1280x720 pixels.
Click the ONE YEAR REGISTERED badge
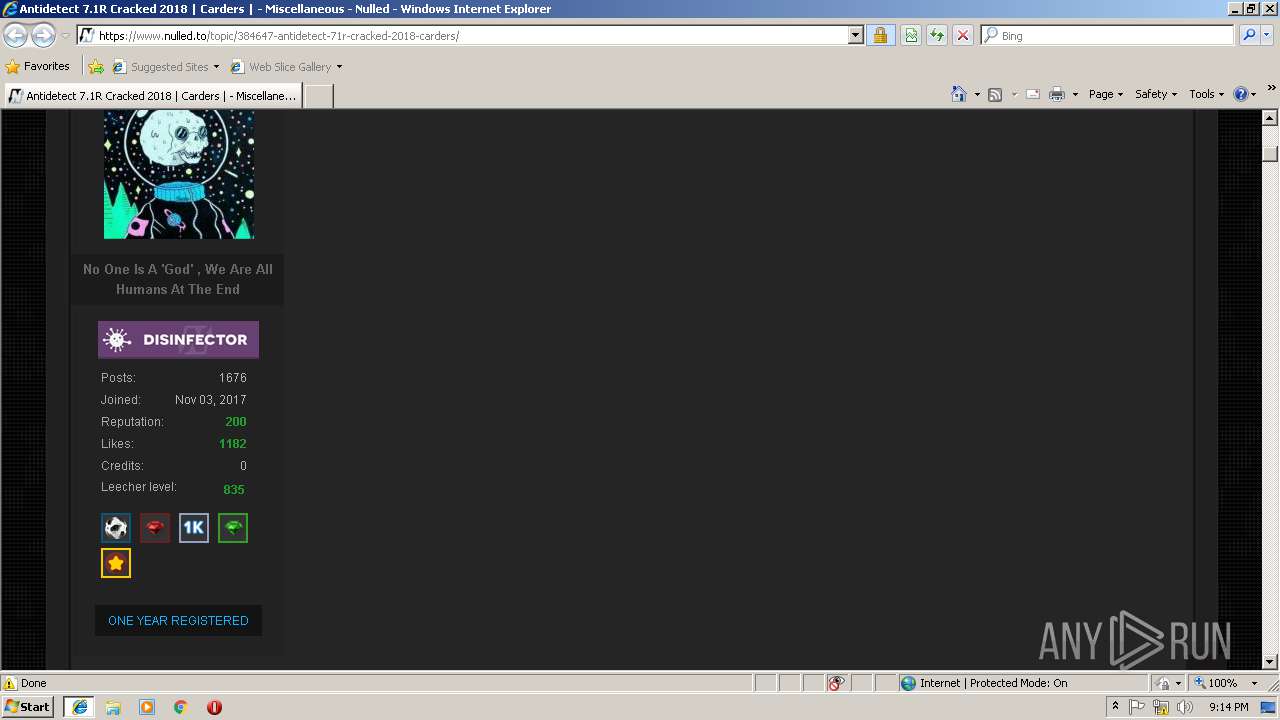tap(178, 620)
